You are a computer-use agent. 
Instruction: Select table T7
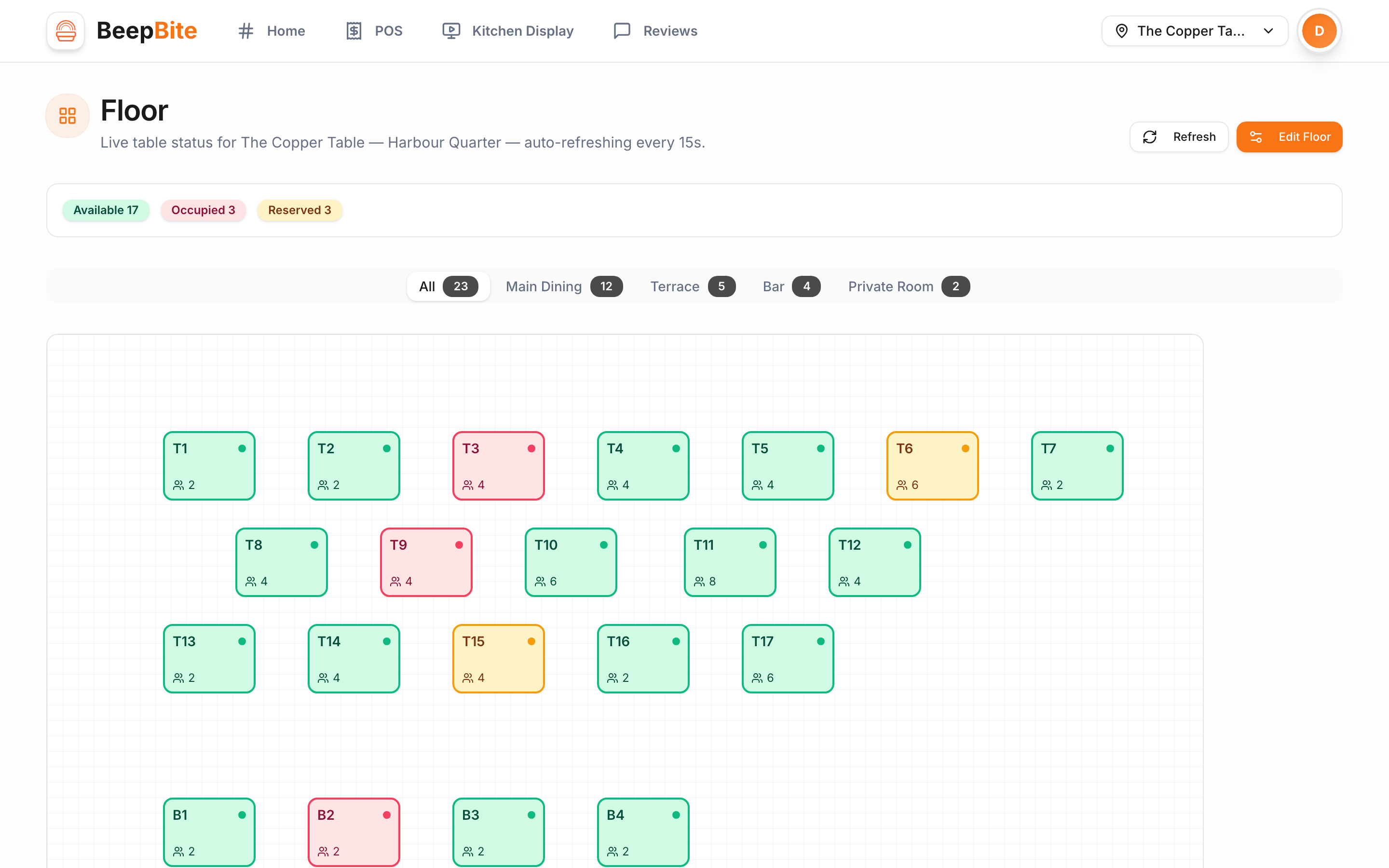1077,465
